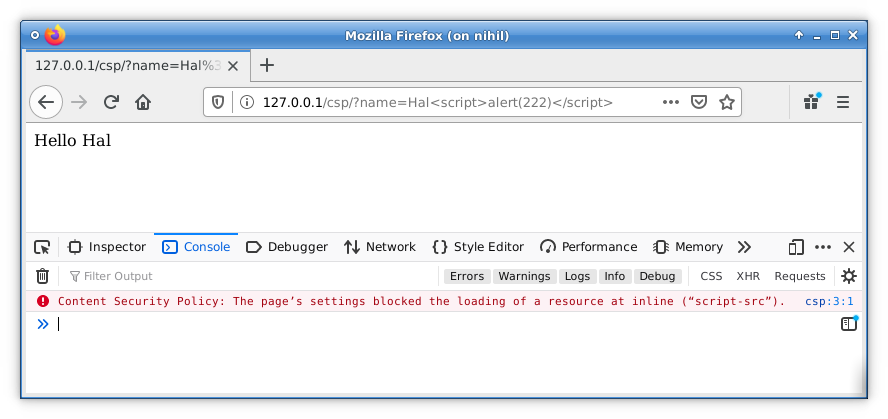
Task: Click the Firefox logo in title bar
Action: click(55, 36)
